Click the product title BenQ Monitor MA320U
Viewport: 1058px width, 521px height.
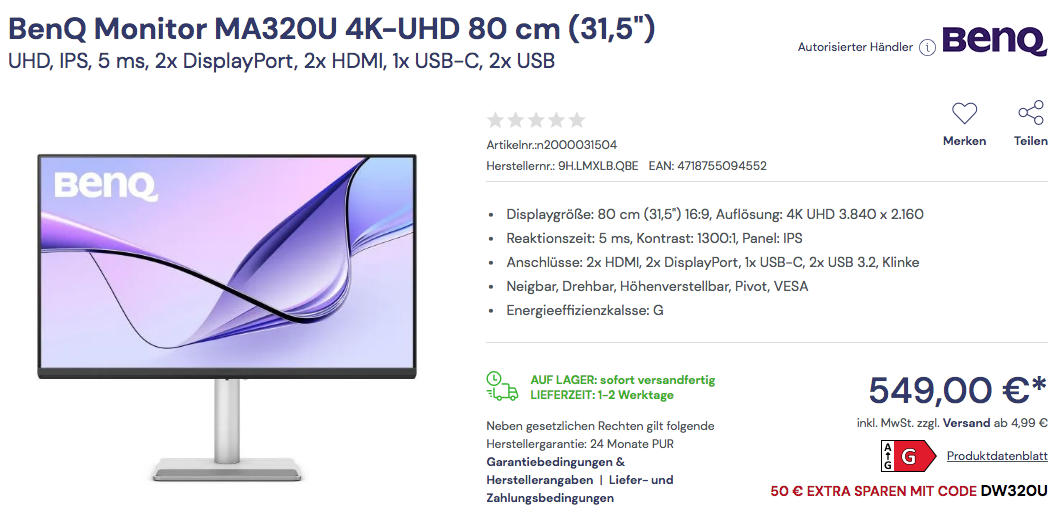[x=331, y=28]
